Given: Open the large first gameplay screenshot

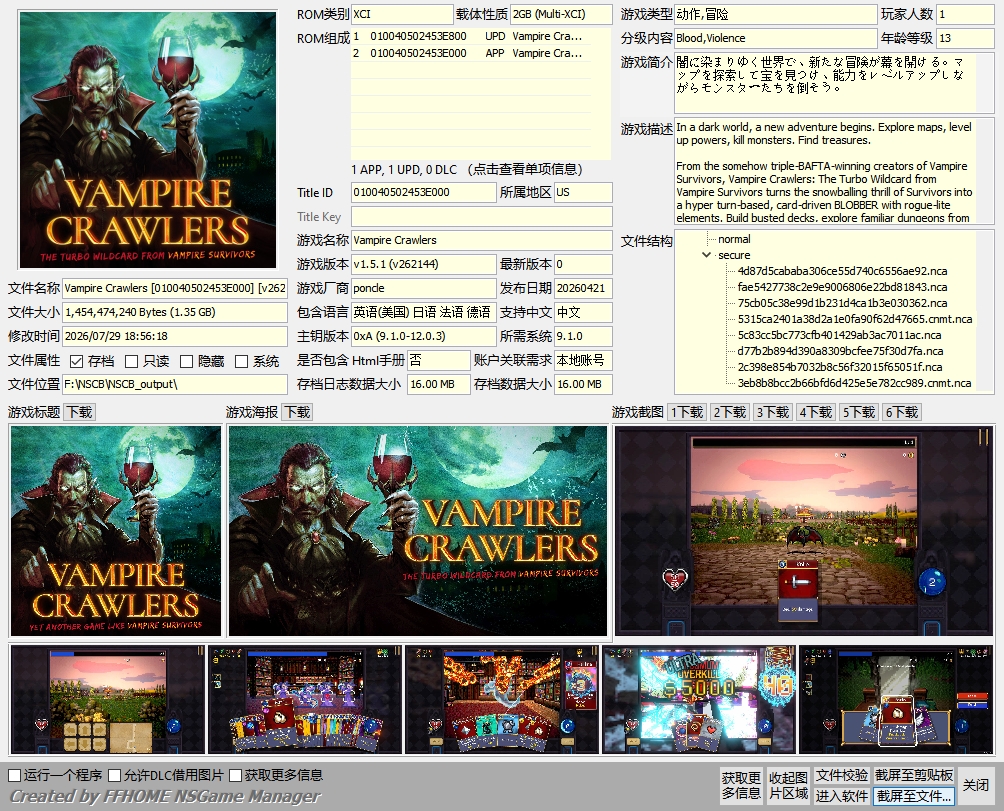Looking at the screenshot, I should point(804,531).
